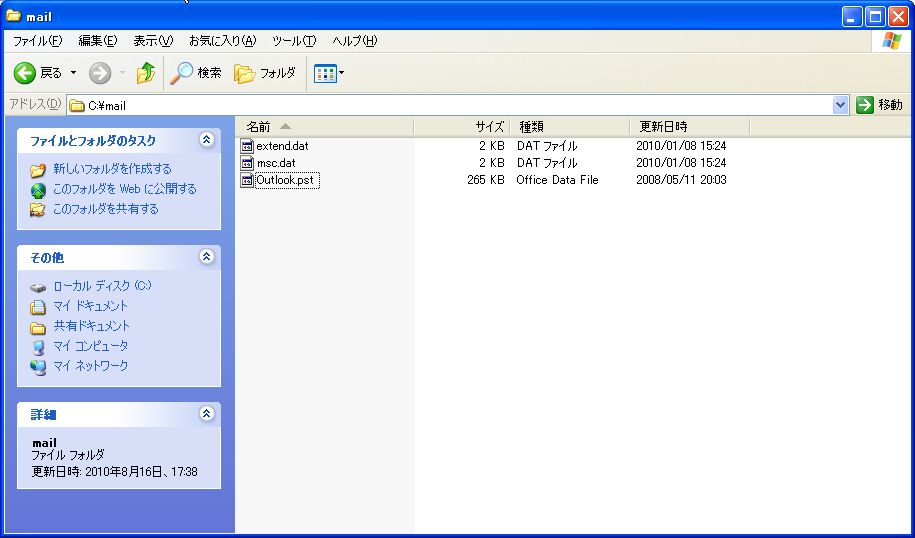Click the green Back arrow button
The image size is (915, 538).
point(25,73)
